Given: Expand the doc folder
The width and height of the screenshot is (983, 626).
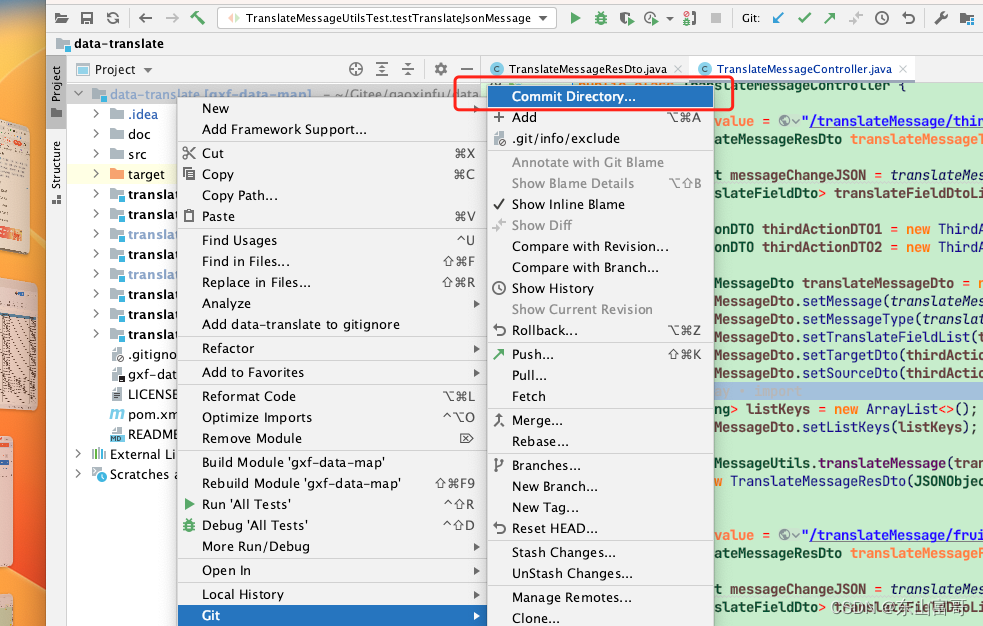Looking at the screenshot, I should [x=96, y=133].
